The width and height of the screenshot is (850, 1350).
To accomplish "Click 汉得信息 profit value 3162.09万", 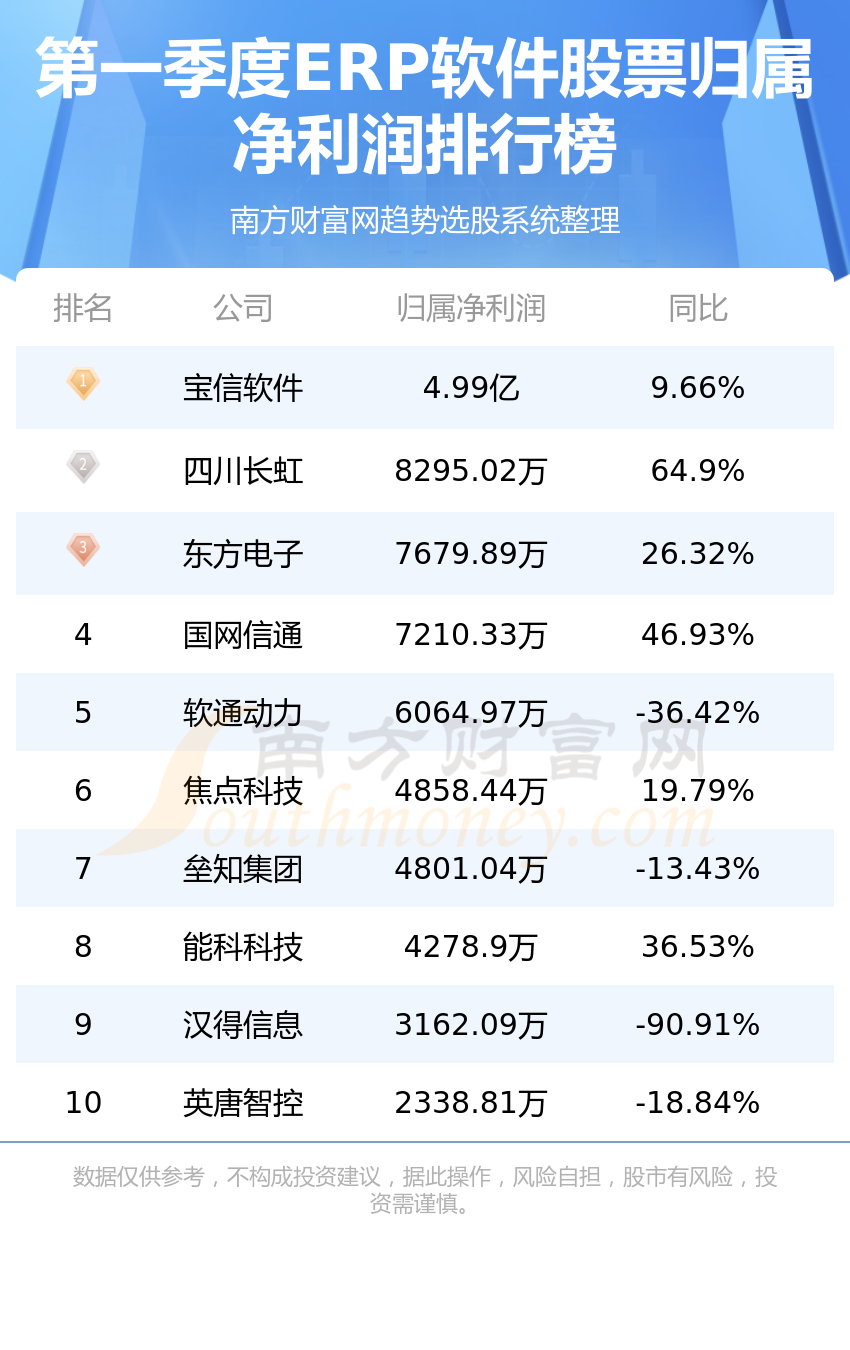I will [471, 1025].
